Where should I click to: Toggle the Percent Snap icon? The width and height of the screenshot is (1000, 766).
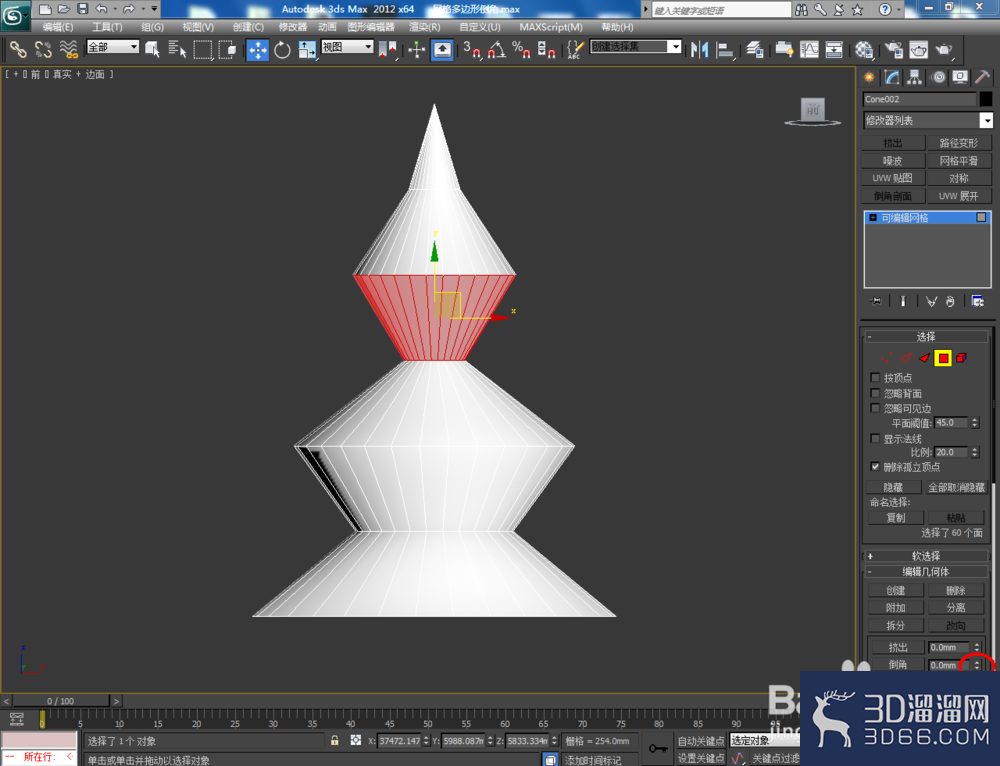click(x=521, y=49)
